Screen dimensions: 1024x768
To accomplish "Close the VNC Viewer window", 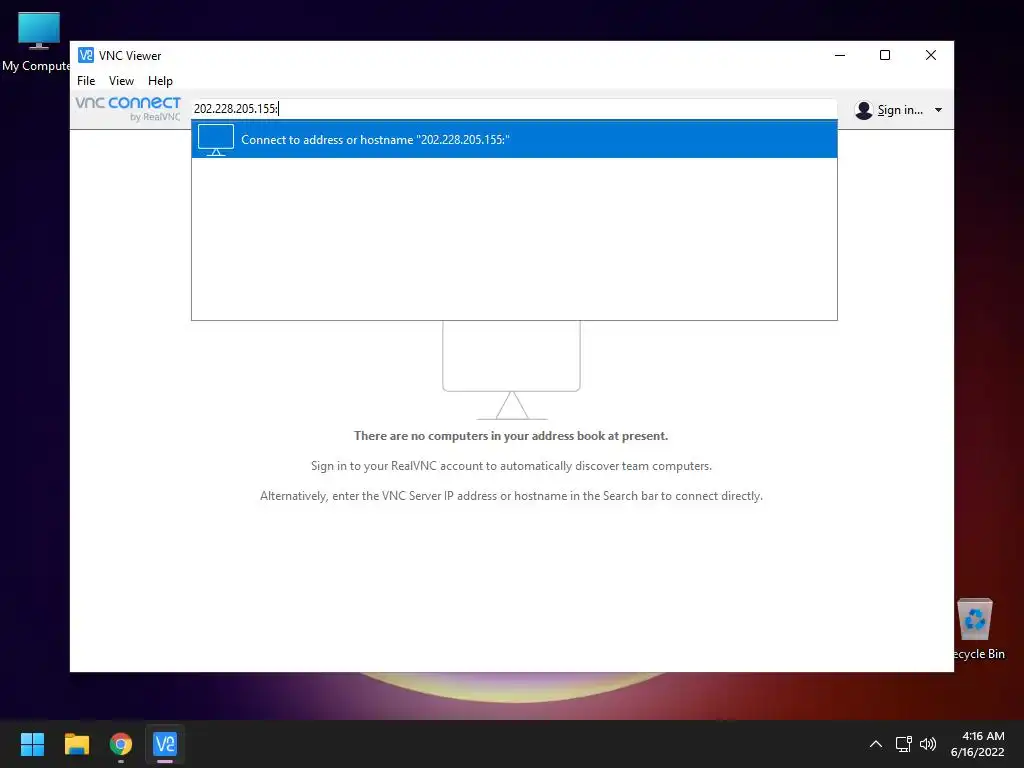I will (x=931, y=56).
